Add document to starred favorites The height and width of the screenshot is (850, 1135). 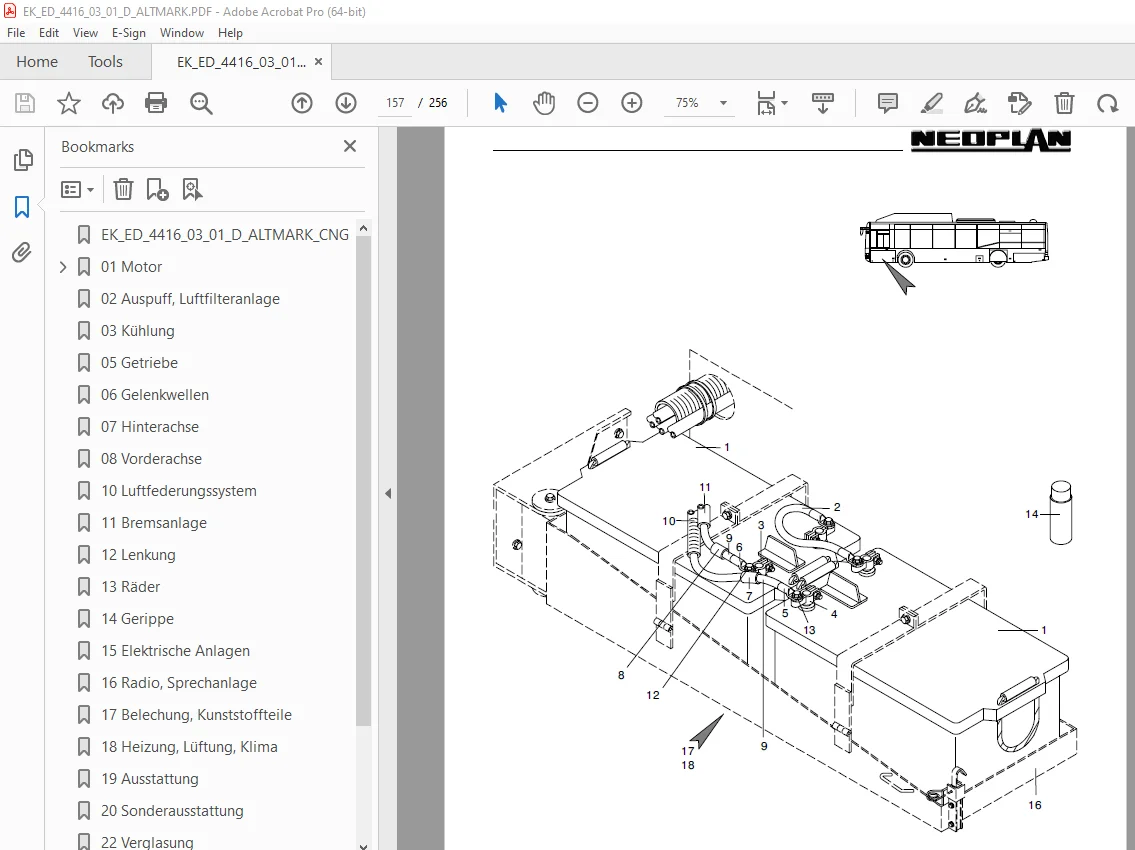tap(69, 103)
